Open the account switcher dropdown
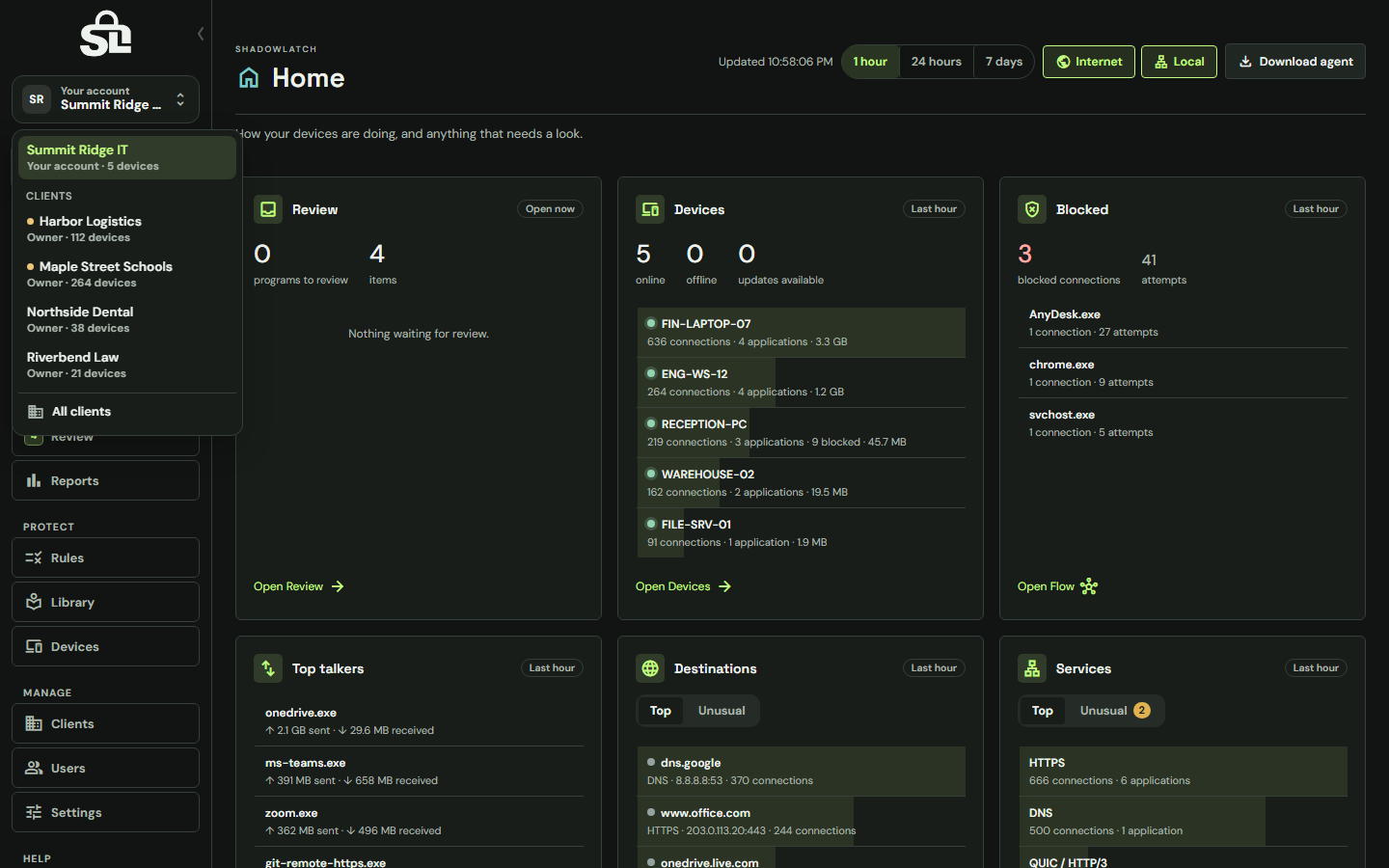This screenshot has height=868, width=1389. (x=105, y=99)
